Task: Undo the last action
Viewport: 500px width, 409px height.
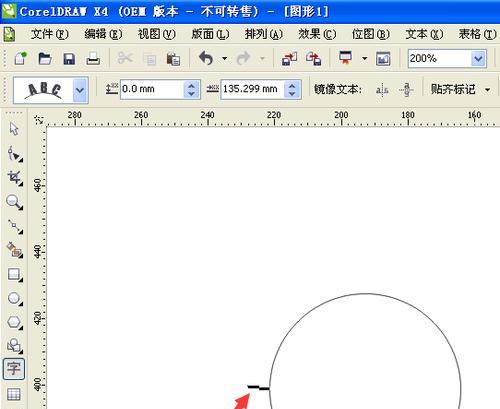Action: [x=206, y=59]
